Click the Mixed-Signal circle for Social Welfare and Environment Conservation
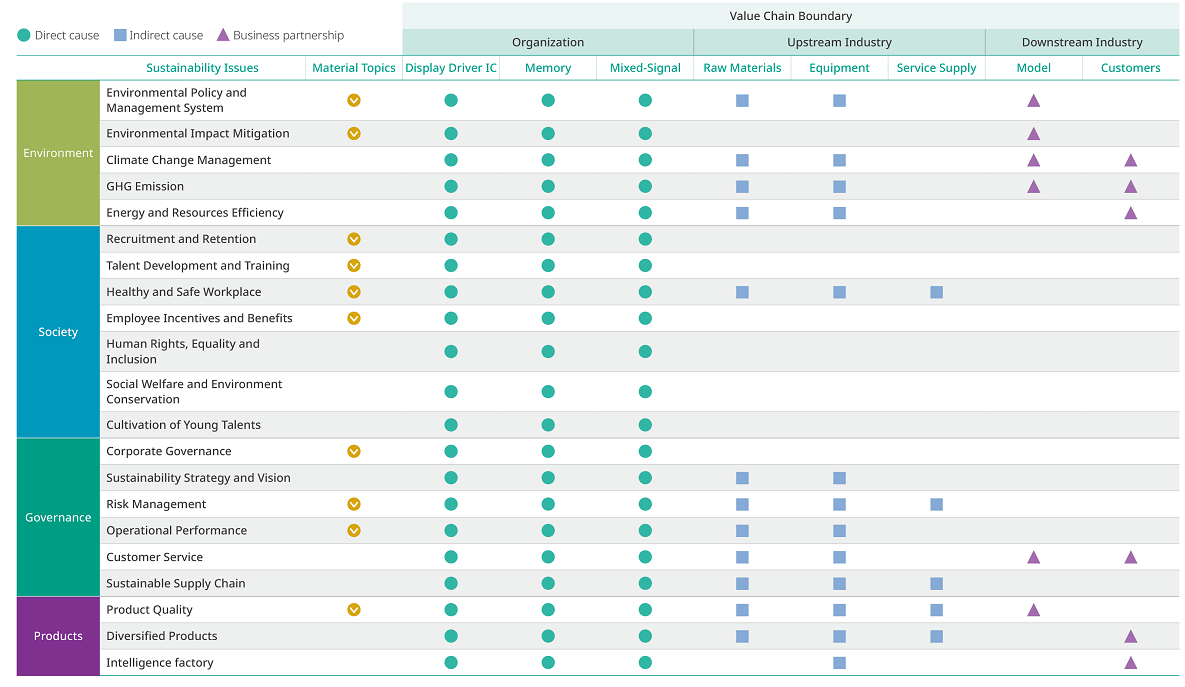The image size is (1185, 687). (645, 391)
